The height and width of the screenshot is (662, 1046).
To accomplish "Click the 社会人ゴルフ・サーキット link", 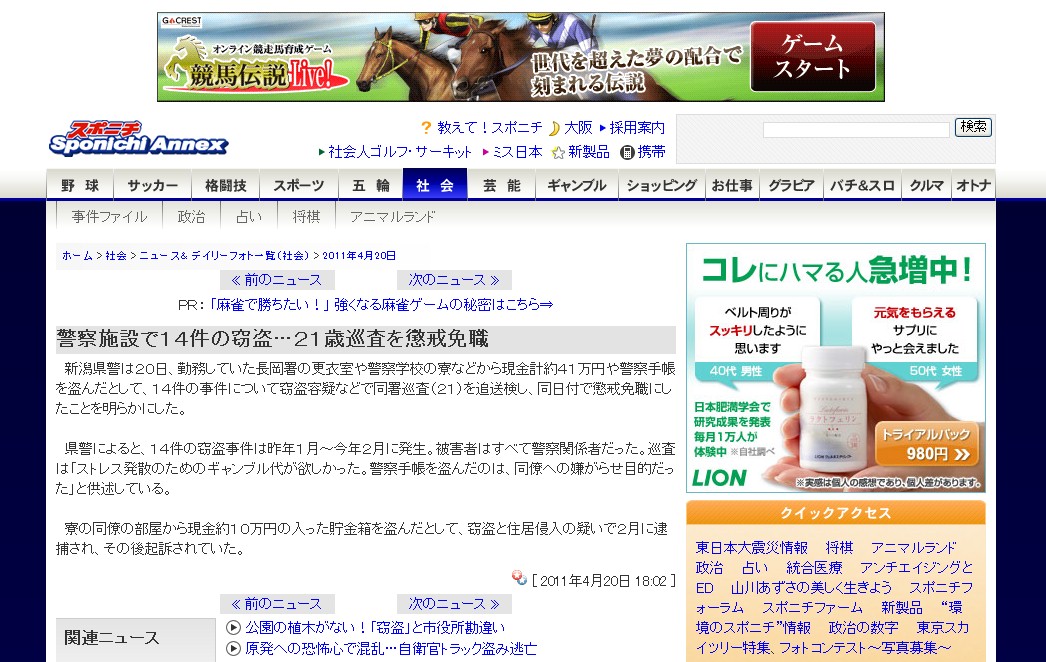I will coord(400,152).
